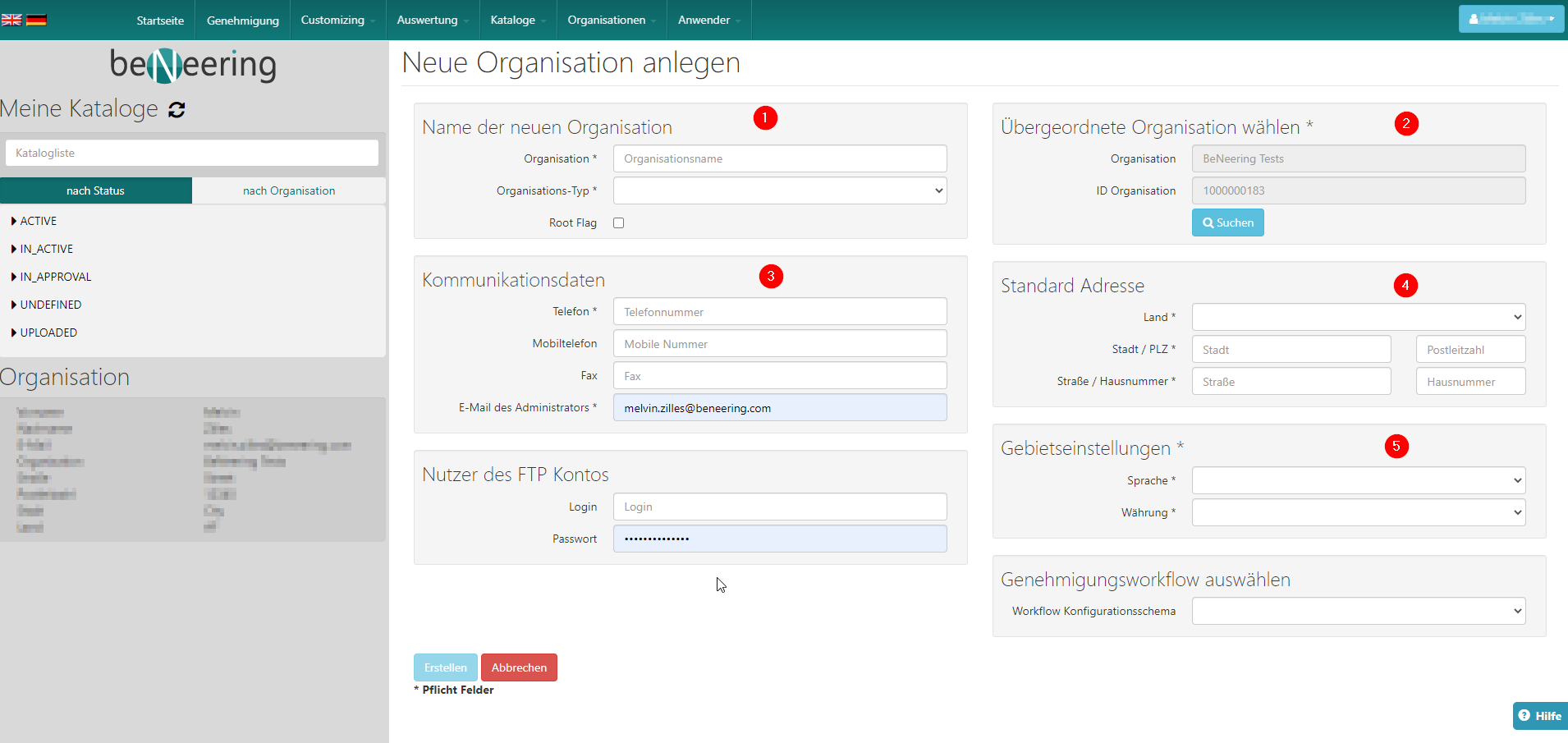Click the Organisationsname input field
Image resolution: width=1568 pixels, height=743 pixels.
click(779, 158)
